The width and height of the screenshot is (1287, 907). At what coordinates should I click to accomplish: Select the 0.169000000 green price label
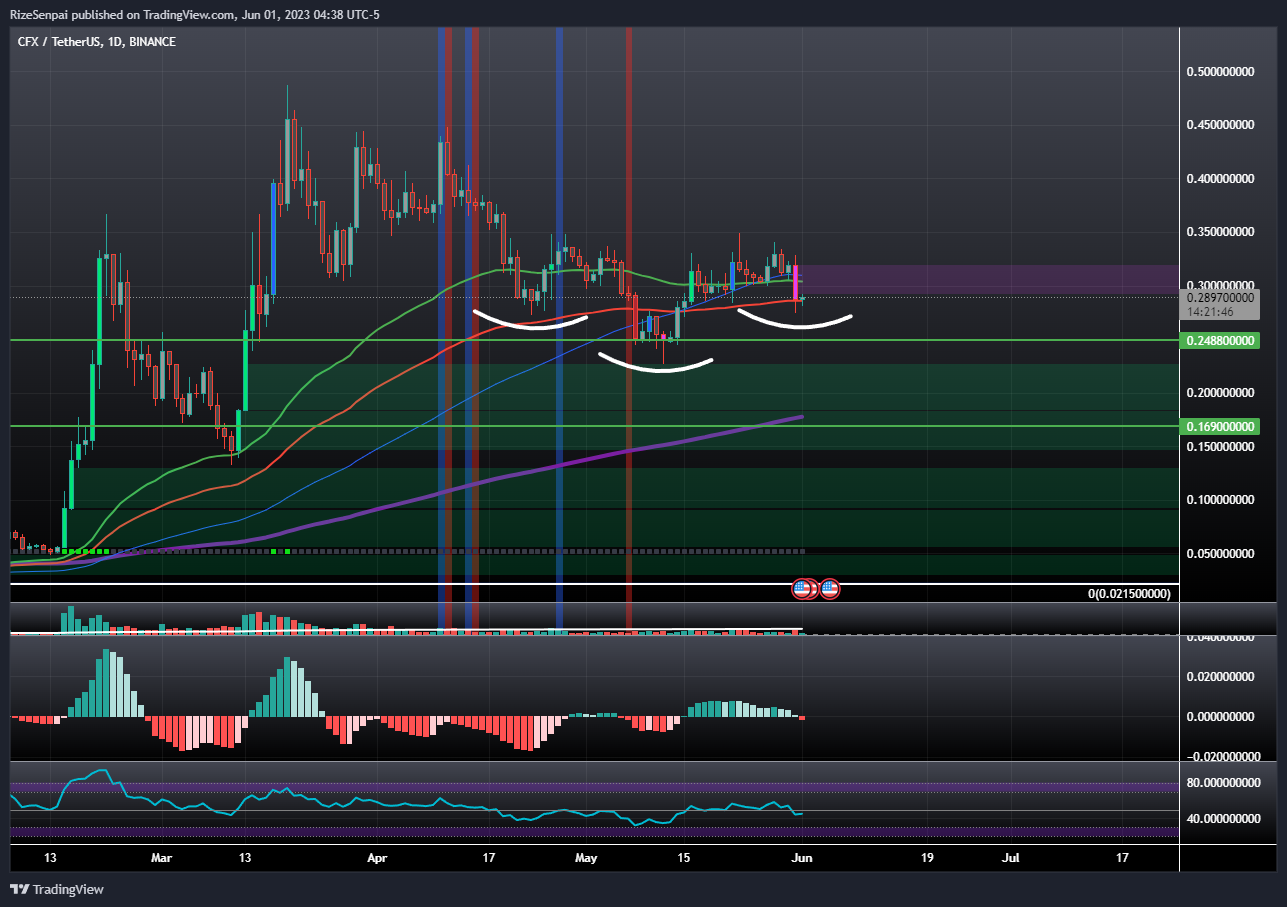point(1220,426)
